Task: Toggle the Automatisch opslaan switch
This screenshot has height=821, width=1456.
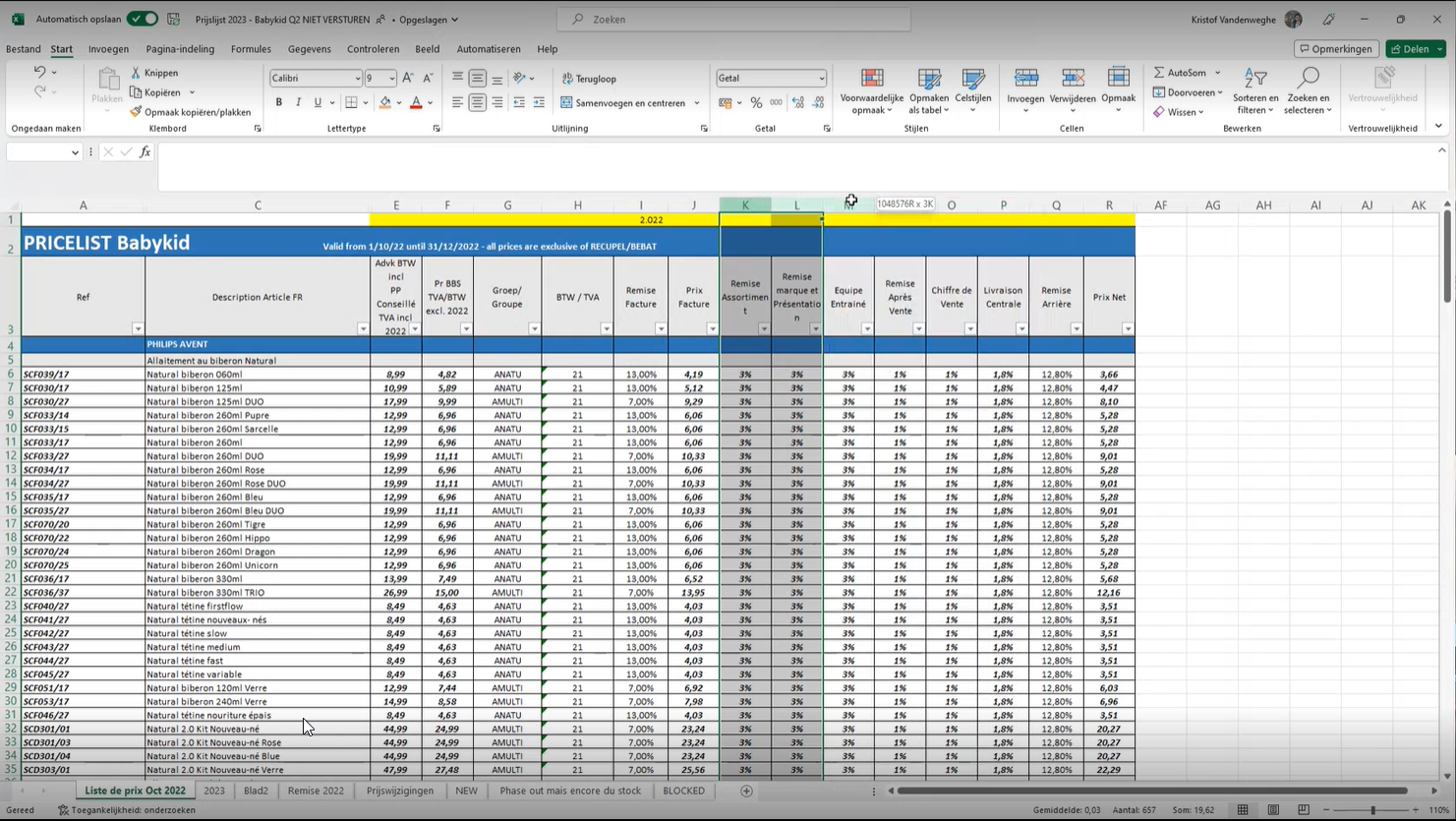Action: tap(143, 20)
